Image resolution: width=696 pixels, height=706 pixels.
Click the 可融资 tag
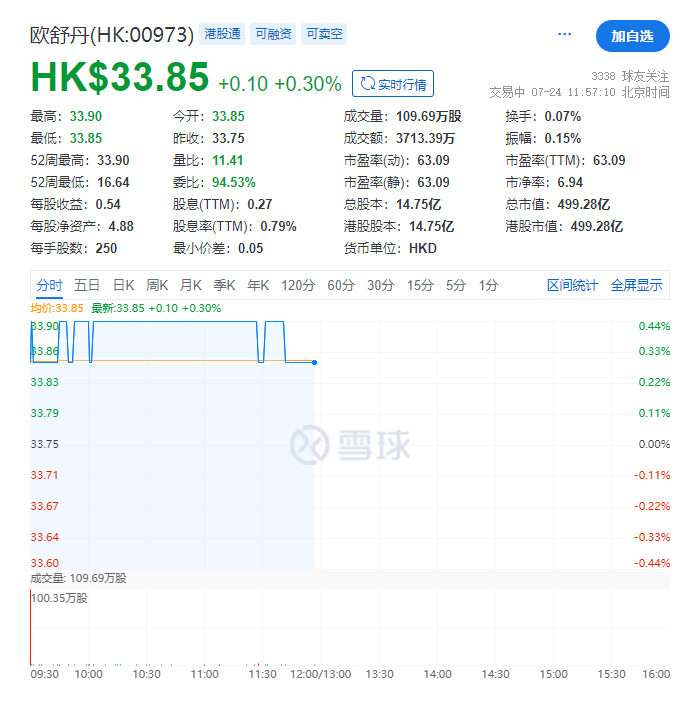tap(273, 34)
